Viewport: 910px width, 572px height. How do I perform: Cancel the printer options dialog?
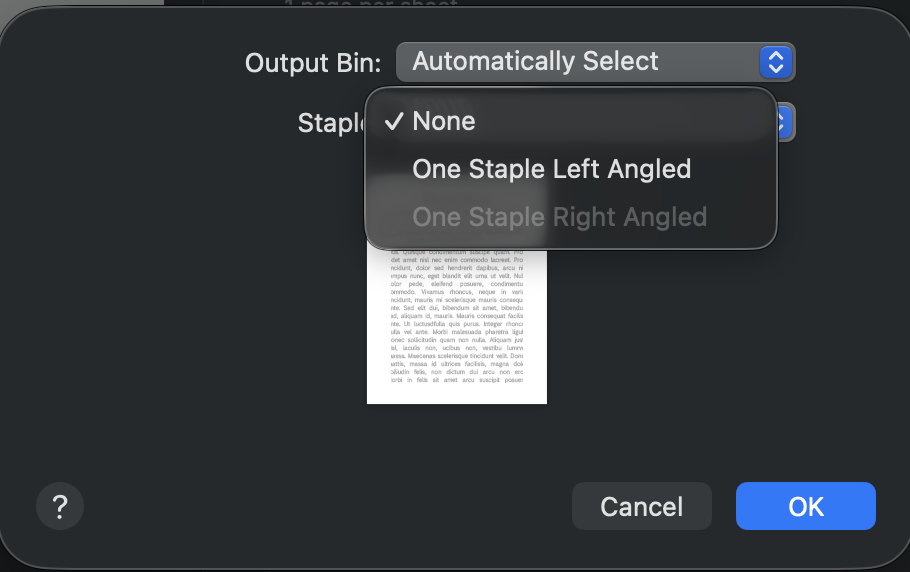tap(642, 506)
